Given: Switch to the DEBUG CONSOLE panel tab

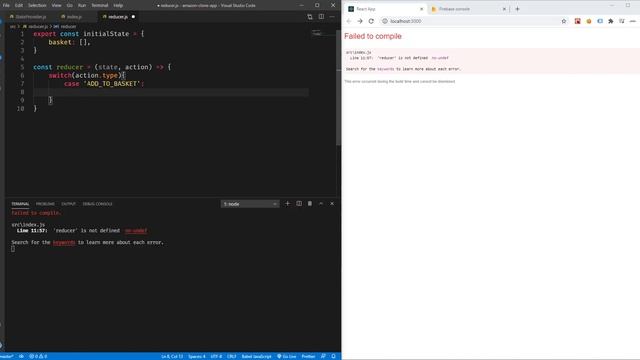Looking at the screenshot, I should (x=97, y=204).
